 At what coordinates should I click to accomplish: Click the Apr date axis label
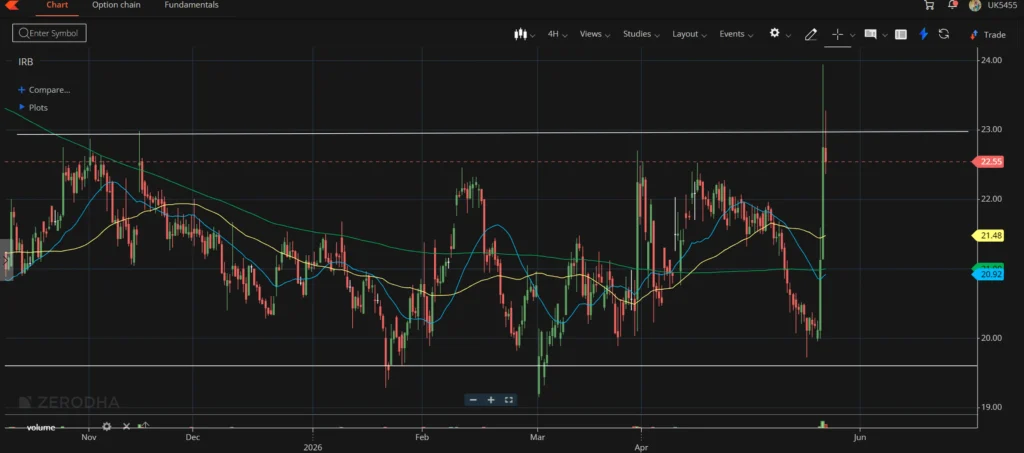(x=641, y=447)
